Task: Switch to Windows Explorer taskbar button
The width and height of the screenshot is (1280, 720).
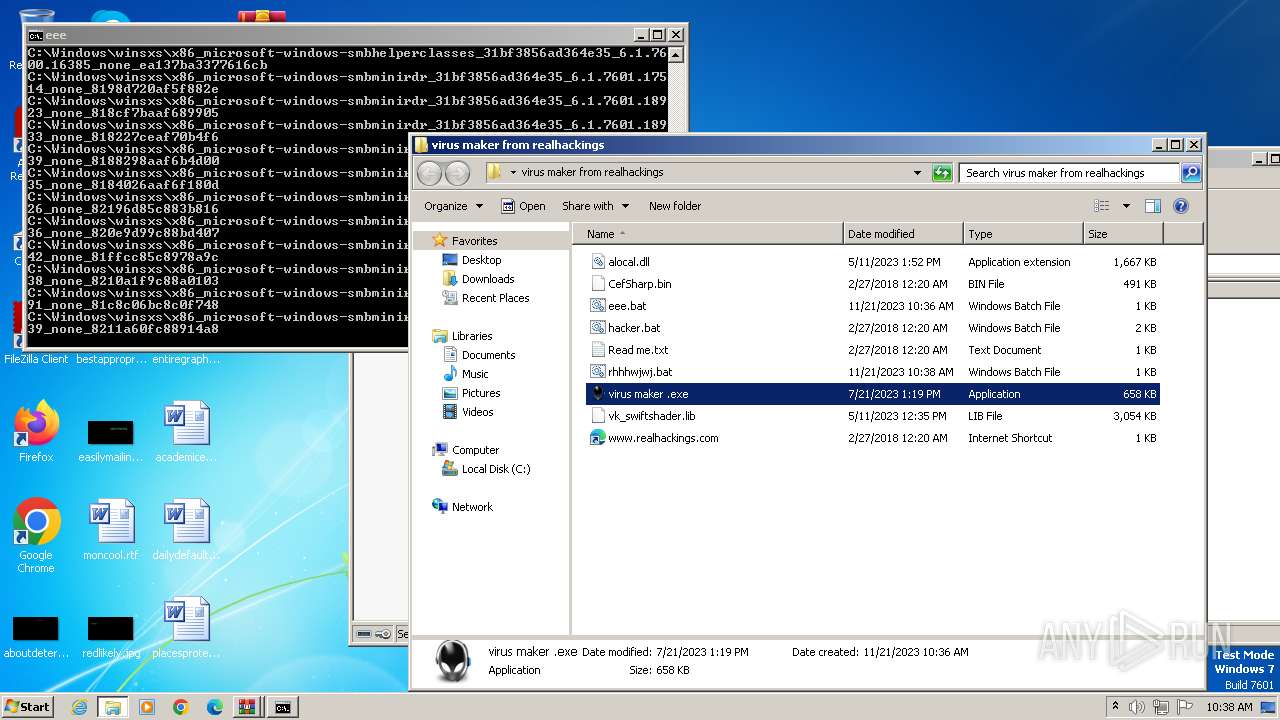Action: pos(113,707)
